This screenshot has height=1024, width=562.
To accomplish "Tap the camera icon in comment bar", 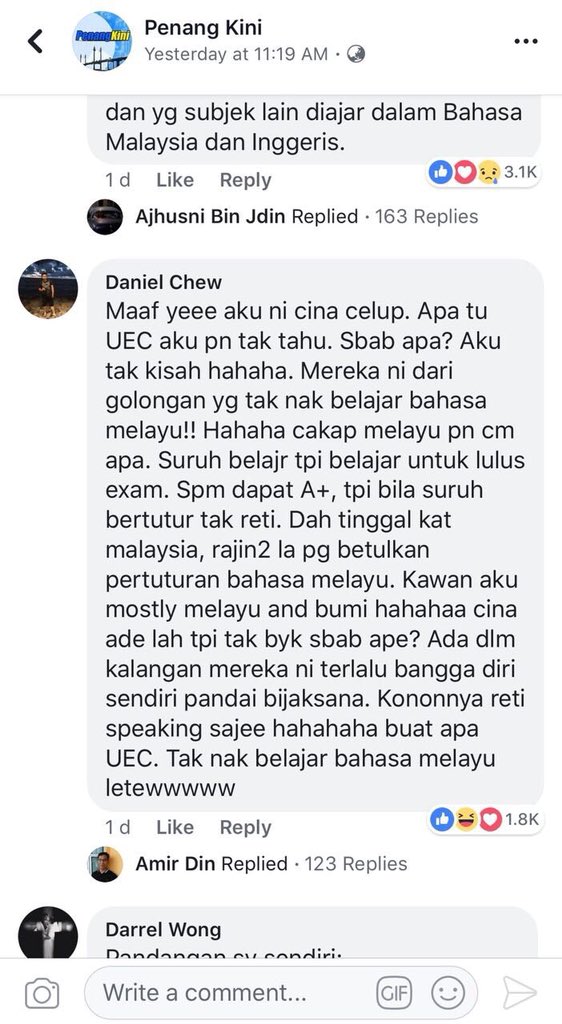I will (42, 994).
